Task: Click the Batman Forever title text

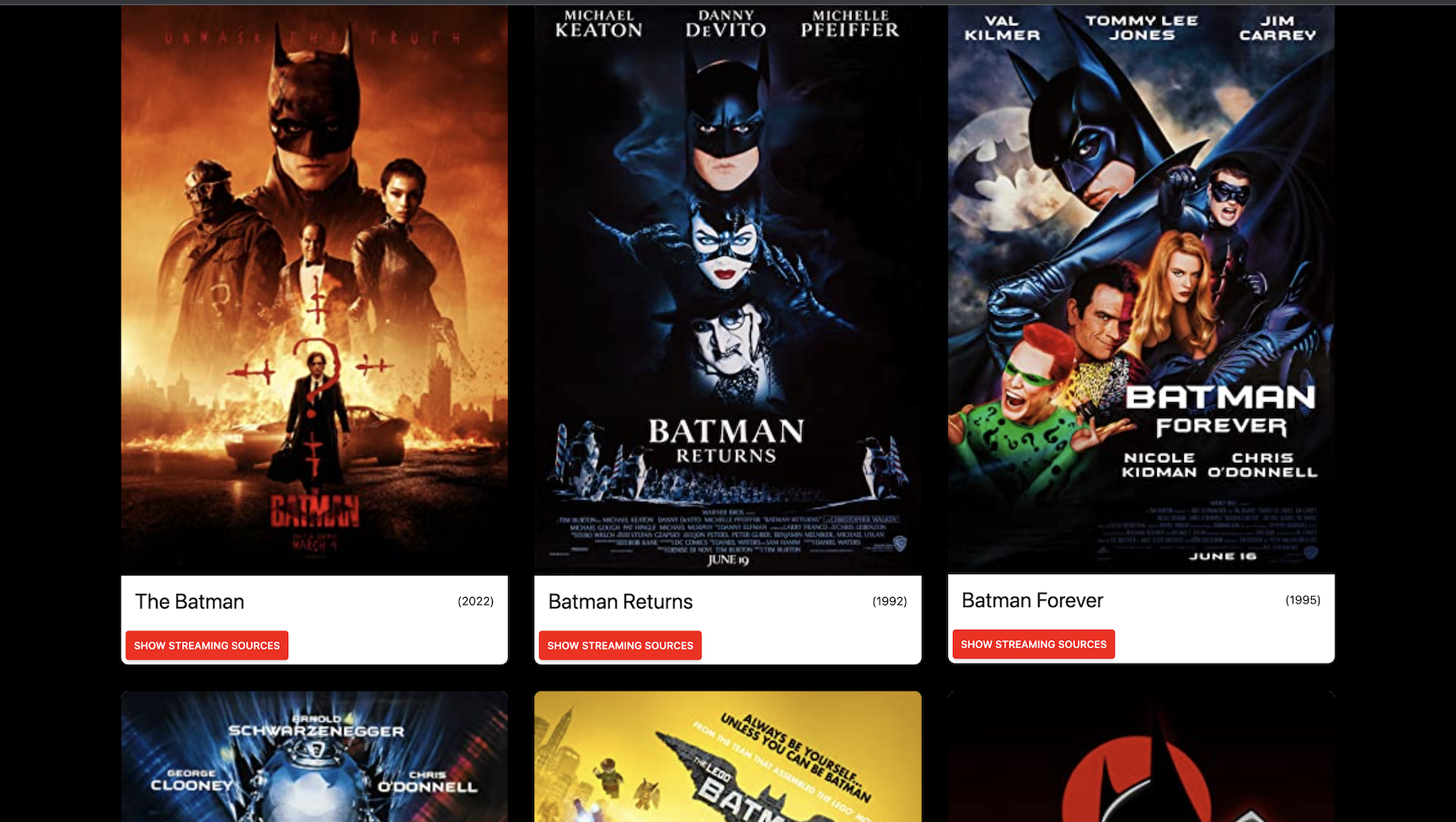Action: click(x=1032, y=600)
